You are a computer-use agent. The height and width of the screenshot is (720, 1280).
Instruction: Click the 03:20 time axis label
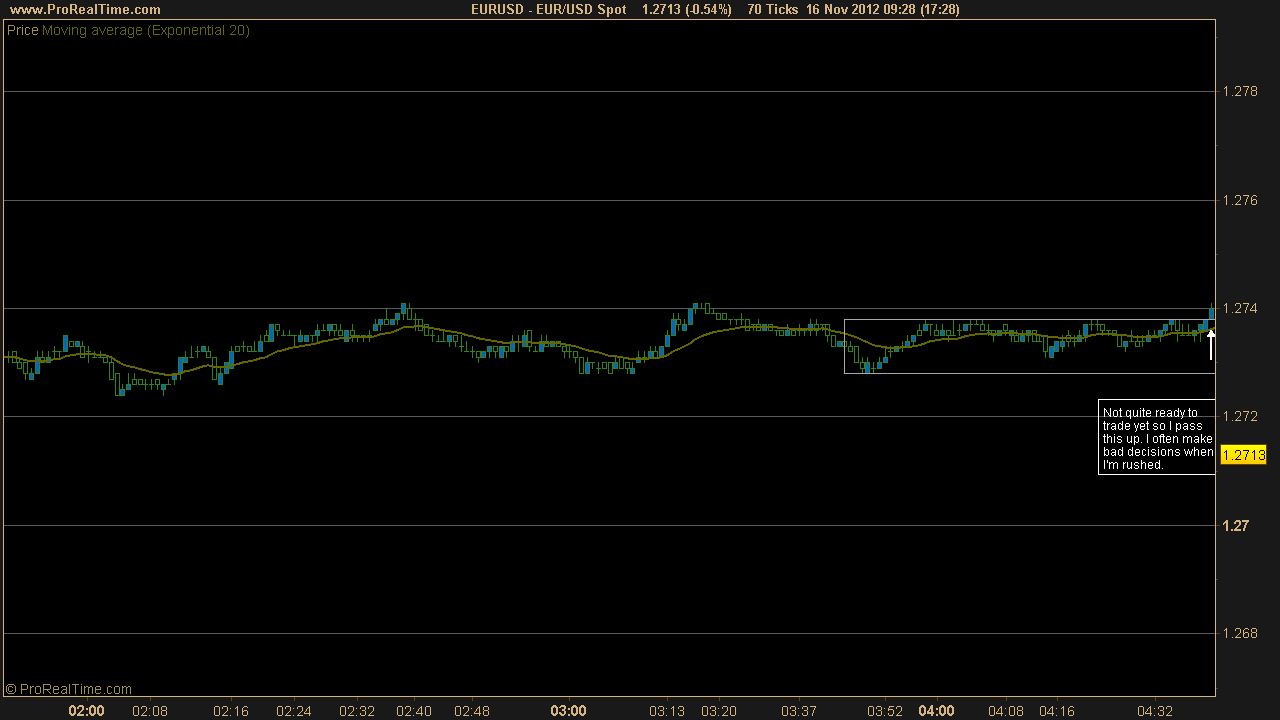pos(719,711)
